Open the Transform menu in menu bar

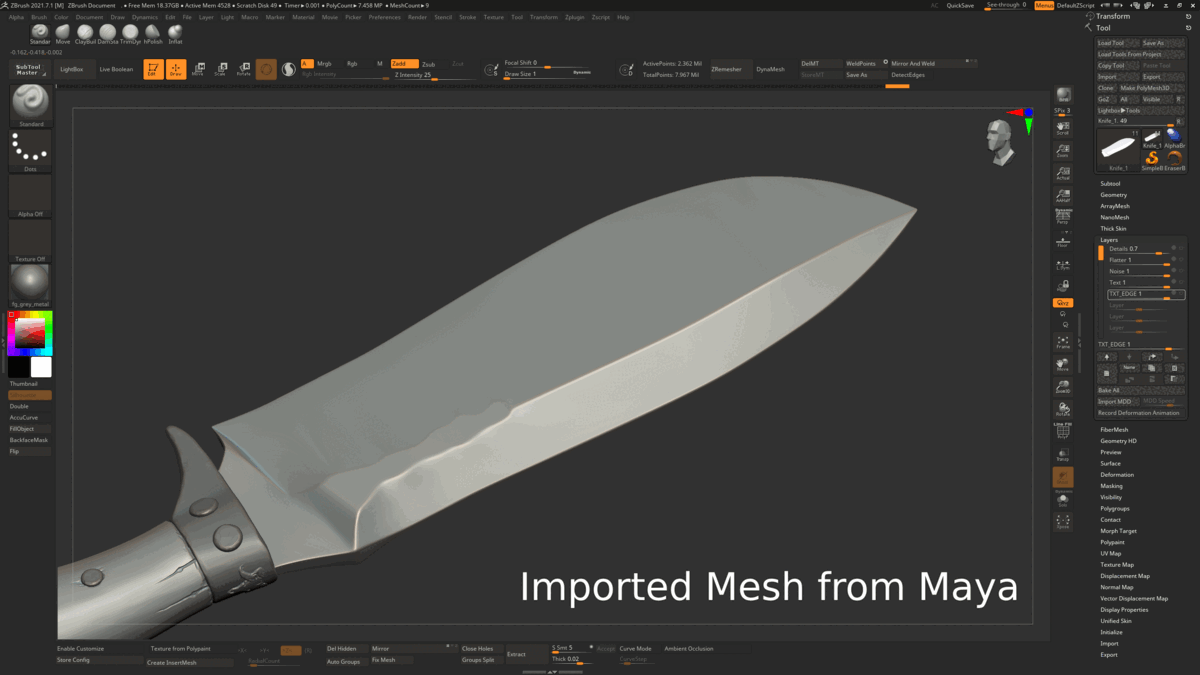coord(545,17)
